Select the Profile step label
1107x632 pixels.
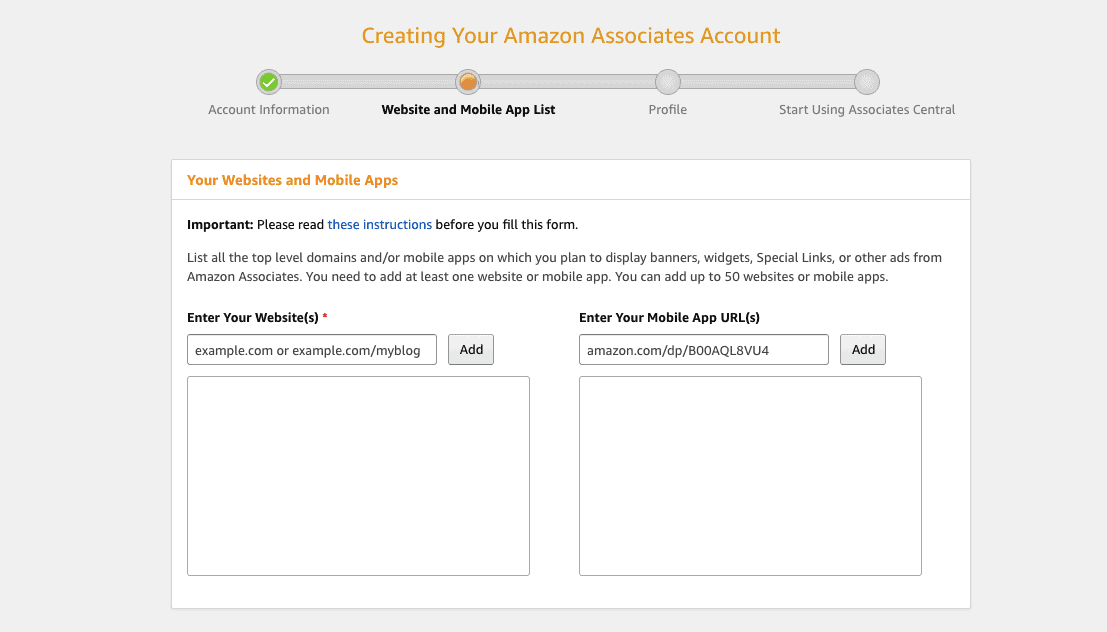pos(667,109)
